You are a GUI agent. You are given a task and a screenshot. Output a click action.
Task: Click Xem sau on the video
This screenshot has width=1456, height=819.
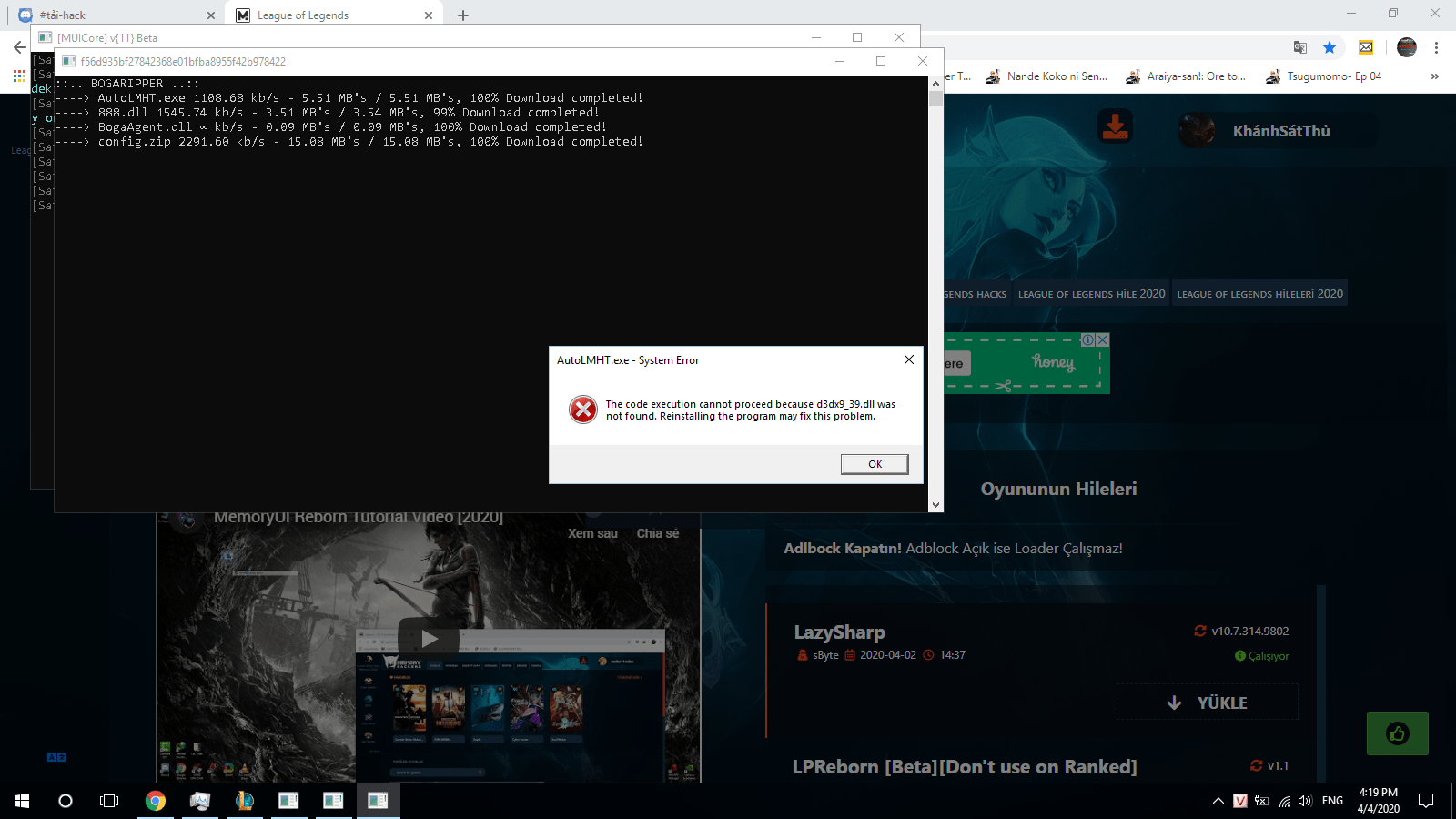[x=592, y=533]
